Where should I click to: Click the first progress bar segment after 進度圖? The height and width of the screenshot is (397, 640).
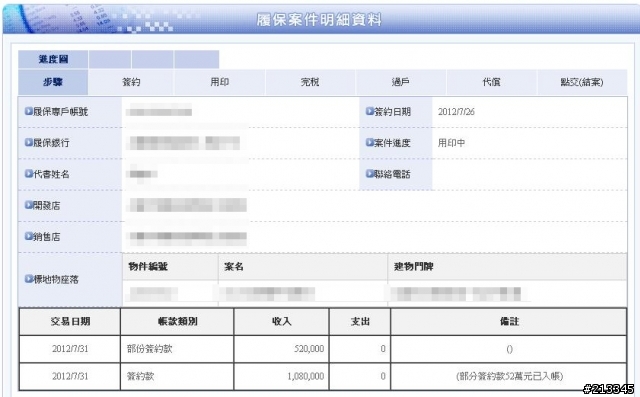[x=110, y=60]
